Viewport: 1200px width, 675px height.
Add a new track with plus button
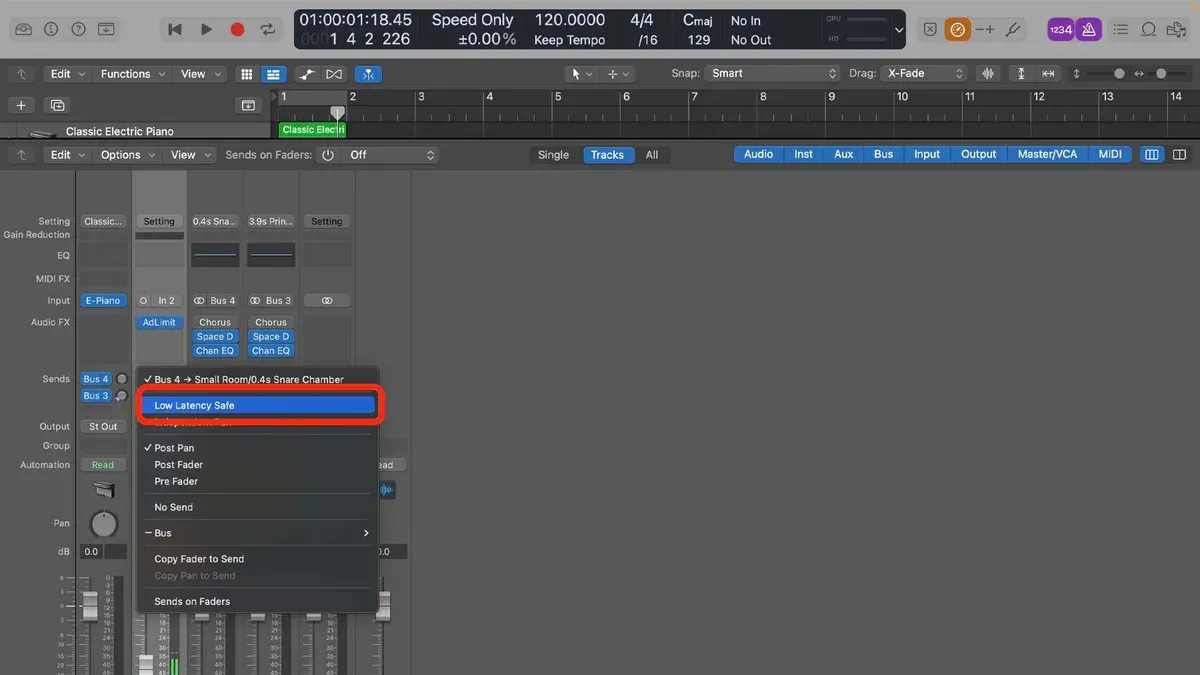pyautogui.click(x=21, y=105)
